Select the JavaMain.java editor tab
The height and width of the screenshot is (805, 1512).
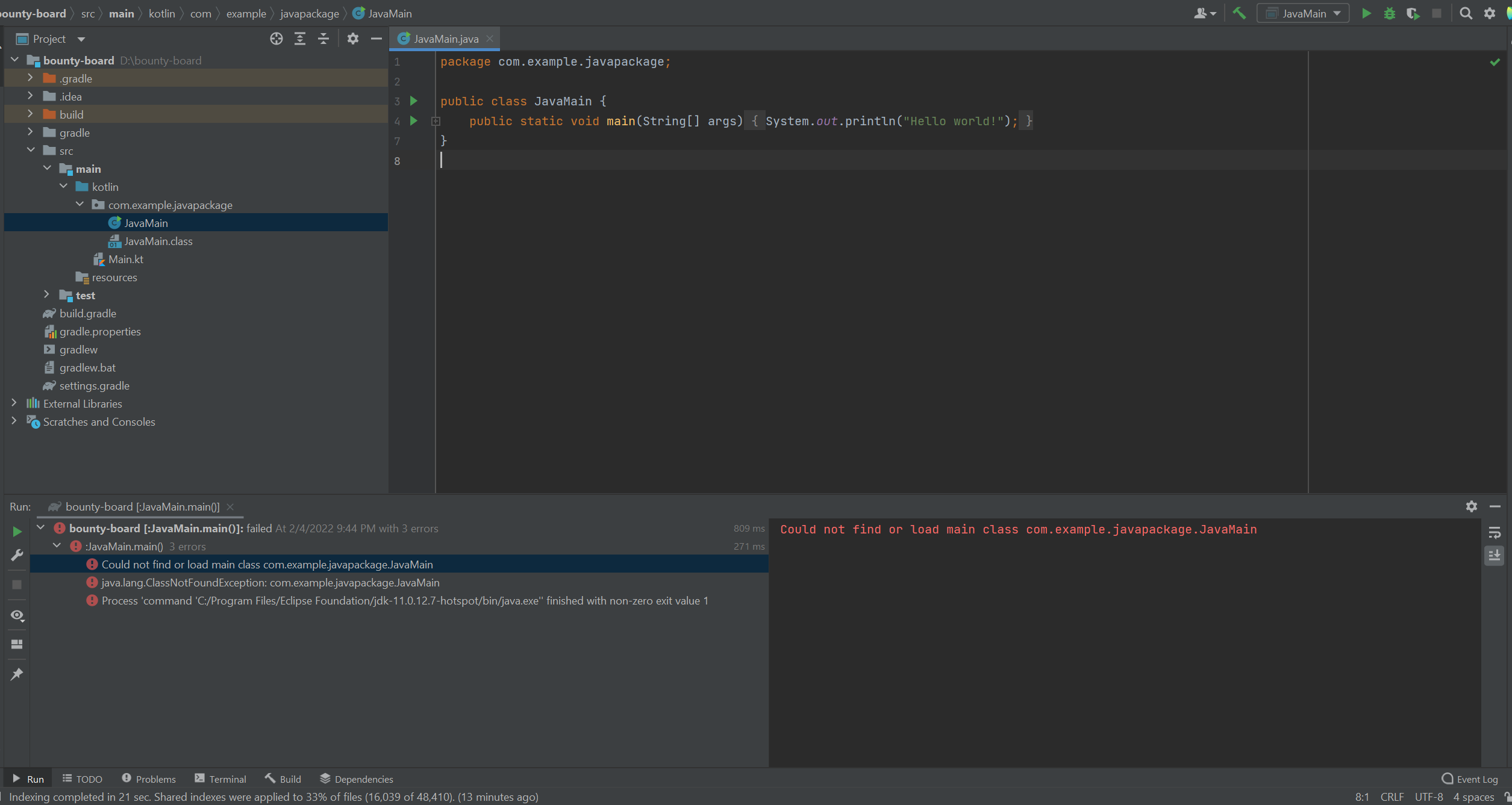pyautogui.click(x=445, y=39)
